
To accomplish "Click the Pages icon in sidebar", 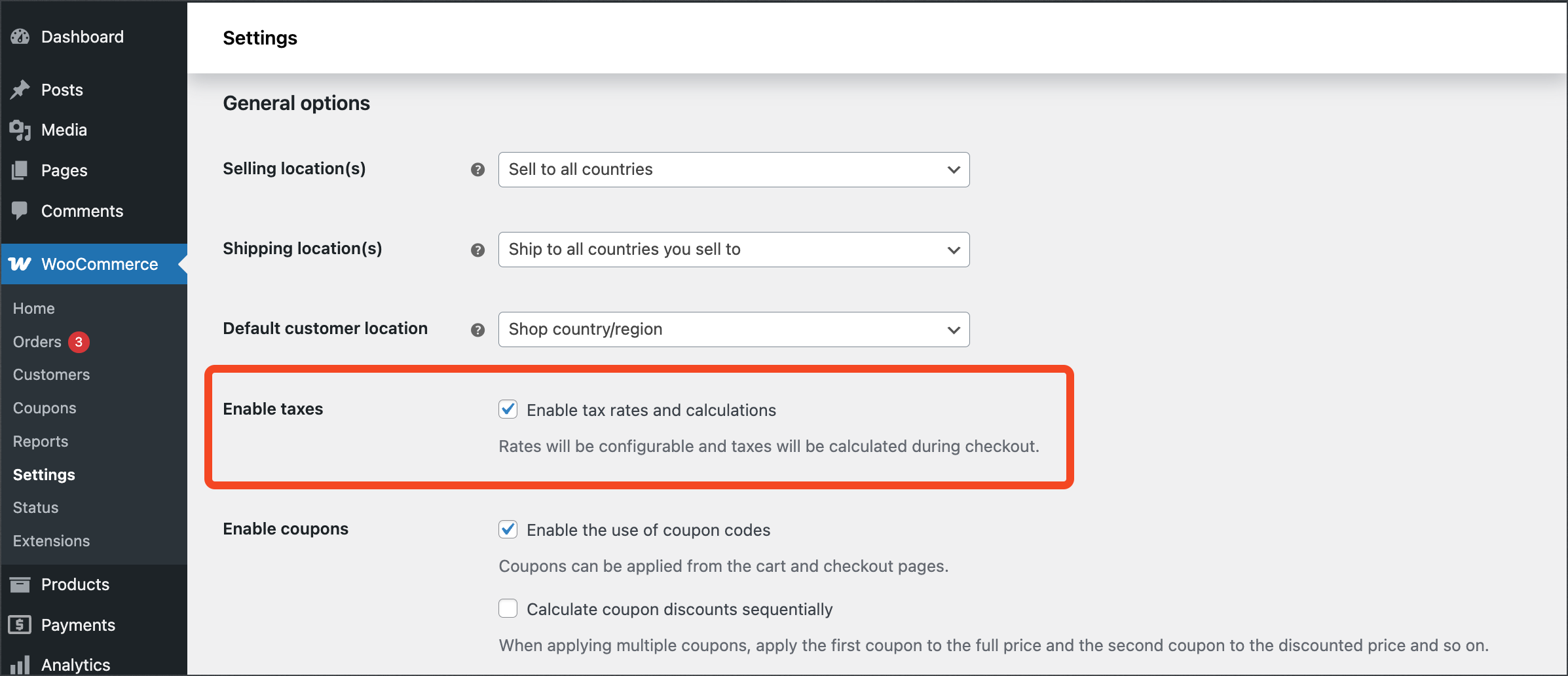I will pos(20,170).
